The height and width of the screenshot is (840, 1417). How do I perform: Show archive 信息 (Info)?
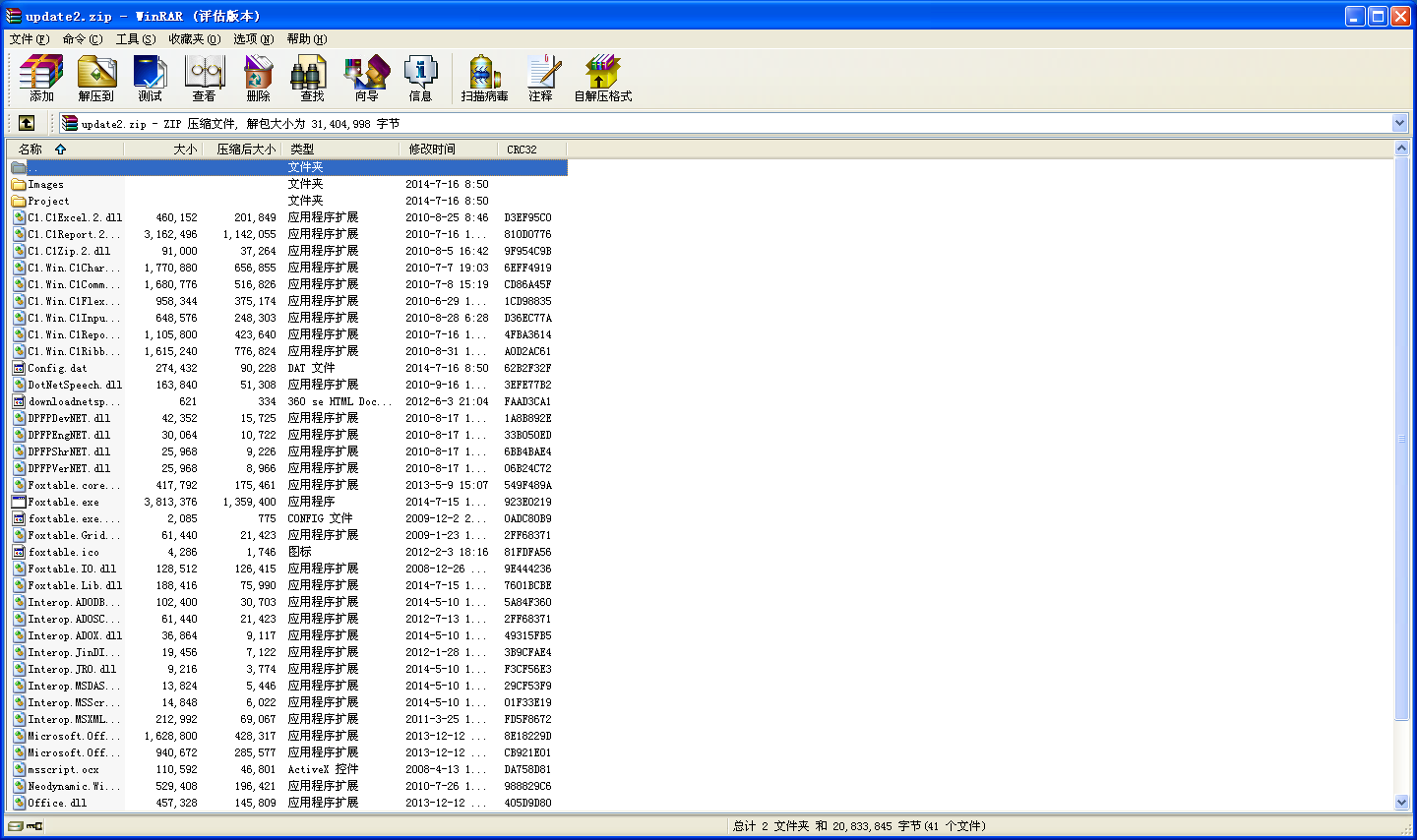pos(420,78)
